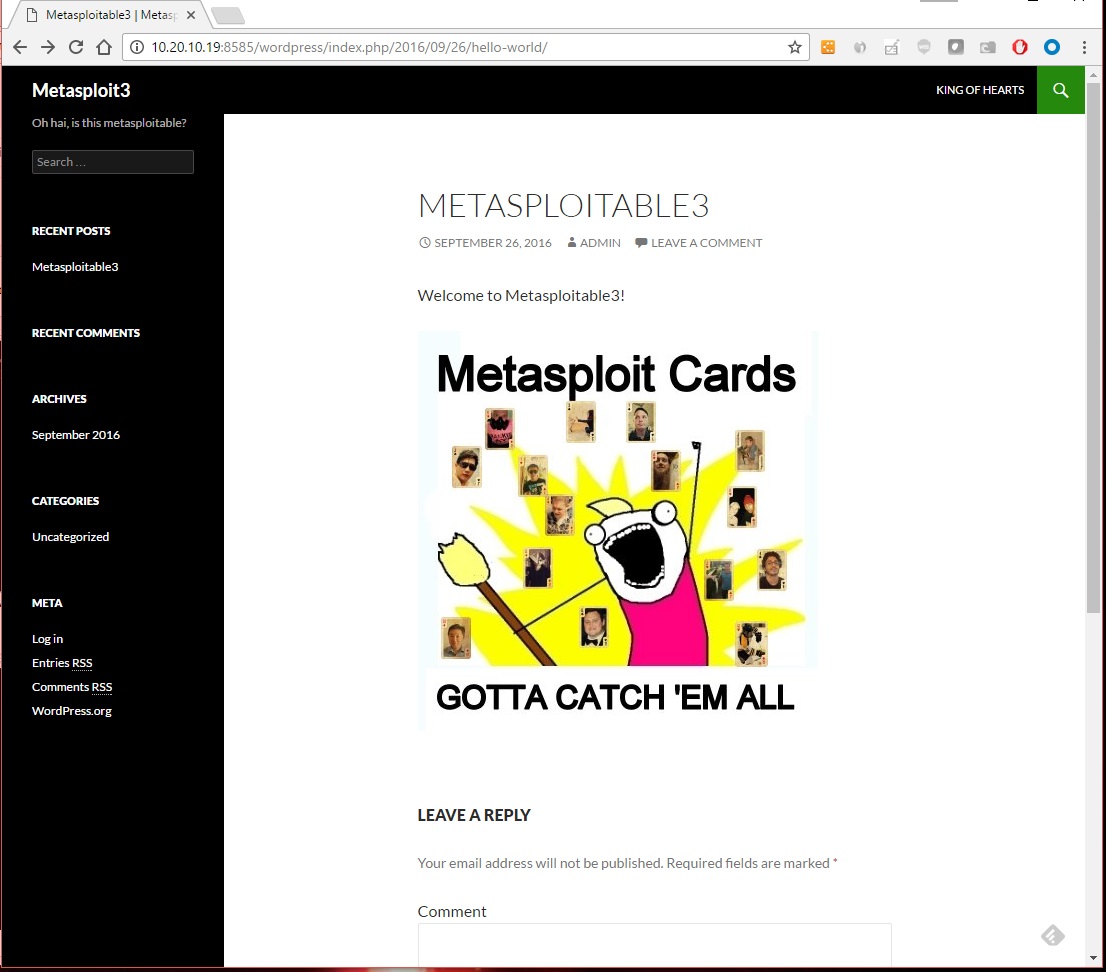
Task: Select the Metasploitable3 browser tab
Action: point(108,16)
